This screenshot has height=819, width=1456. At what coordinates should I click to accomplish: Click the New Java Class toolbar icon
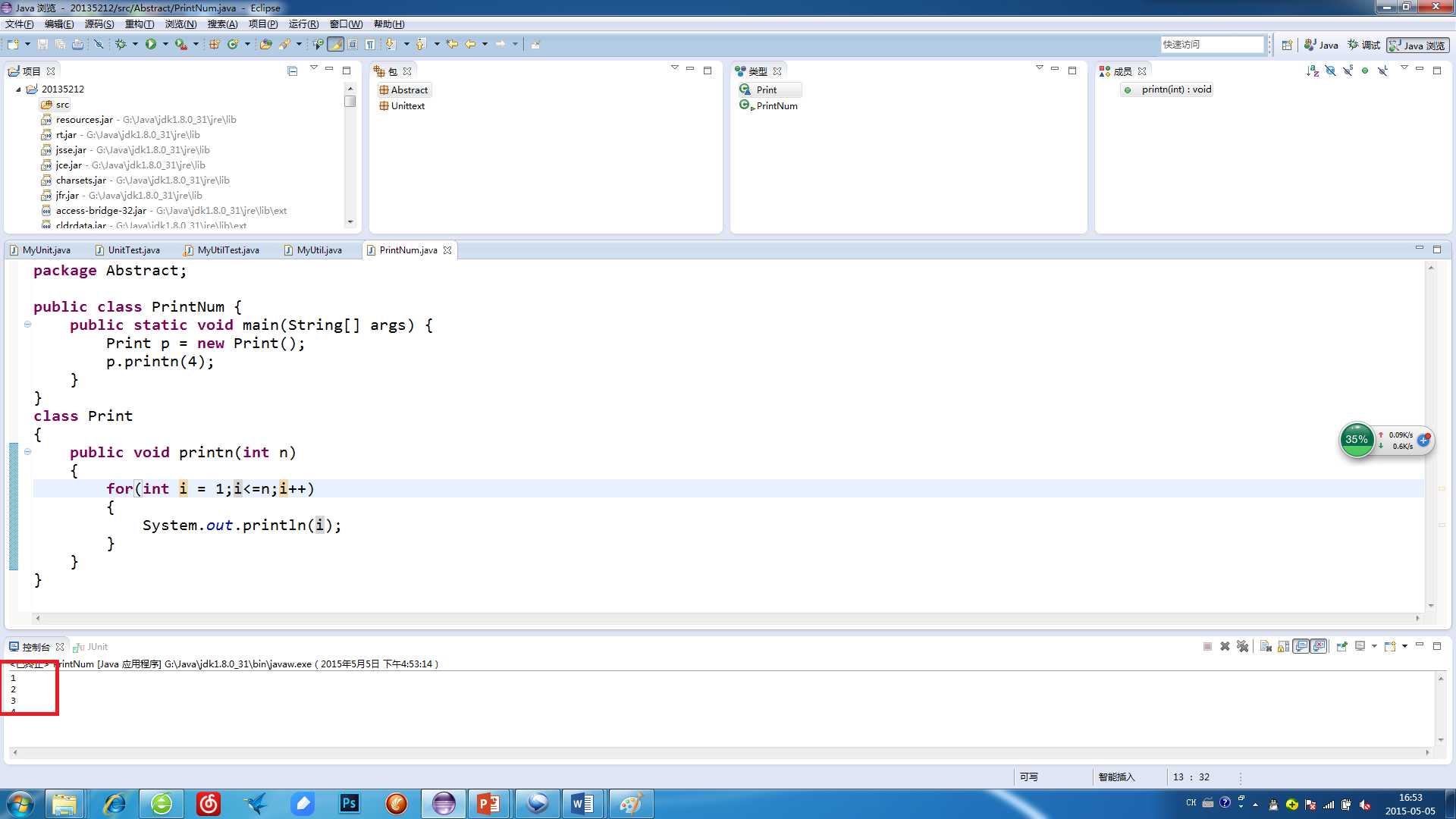tap(233, 45)
